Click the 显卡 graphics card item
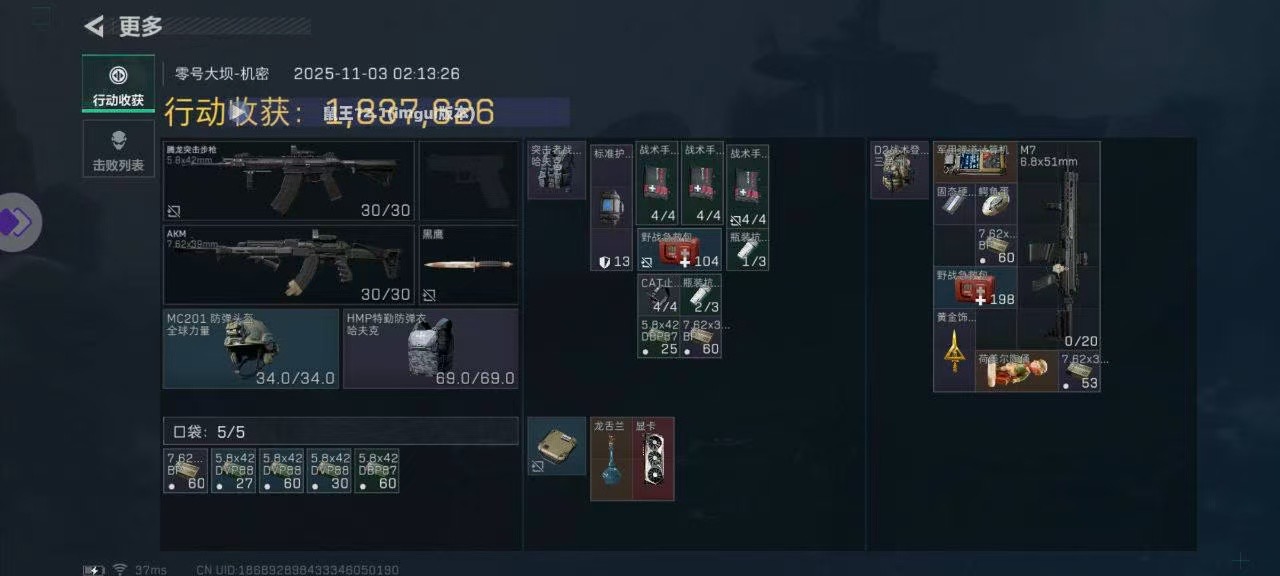1280x576 pixels. tap(653, 458)
